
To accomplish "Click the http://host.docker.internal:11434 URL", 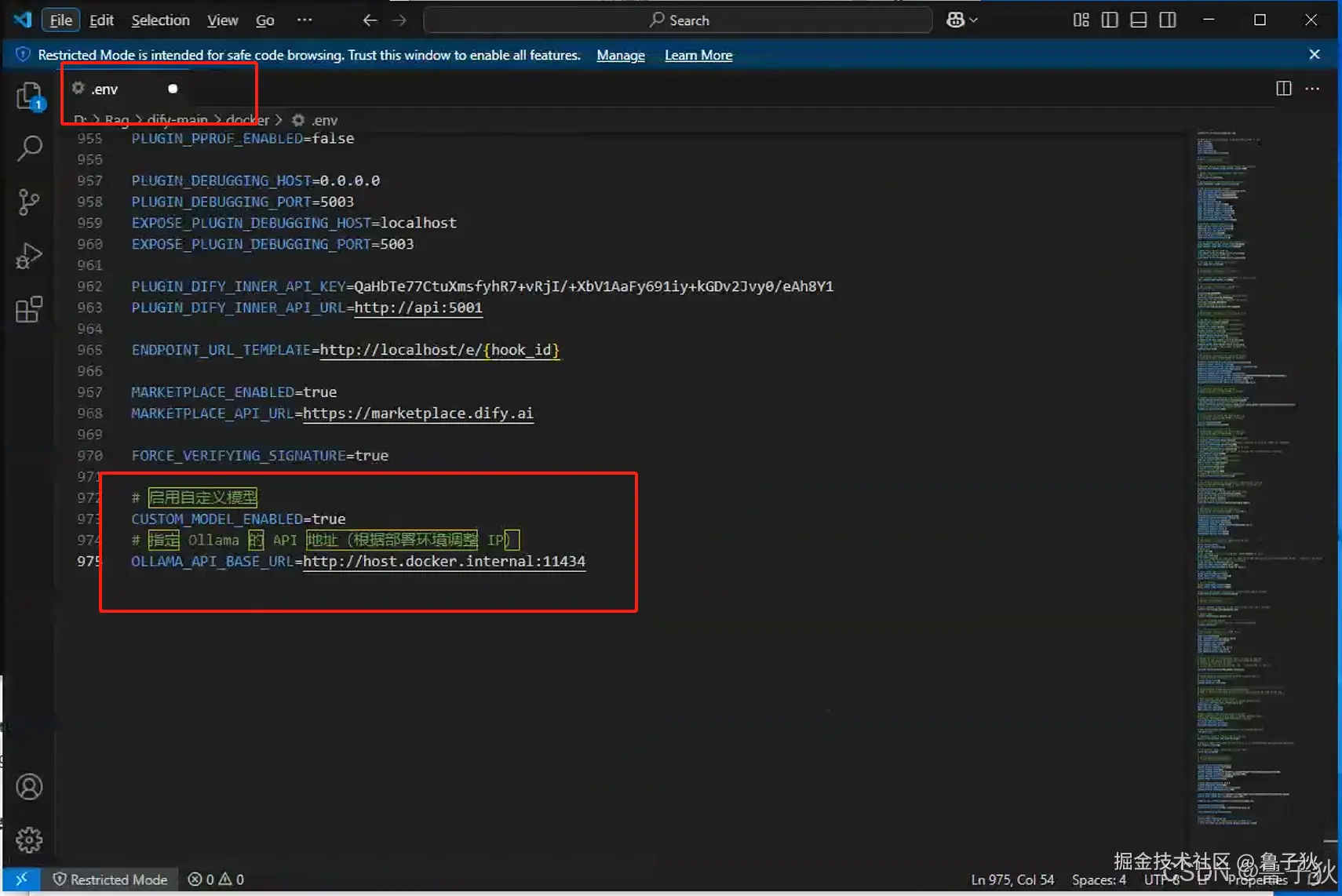I will [444, 562].
